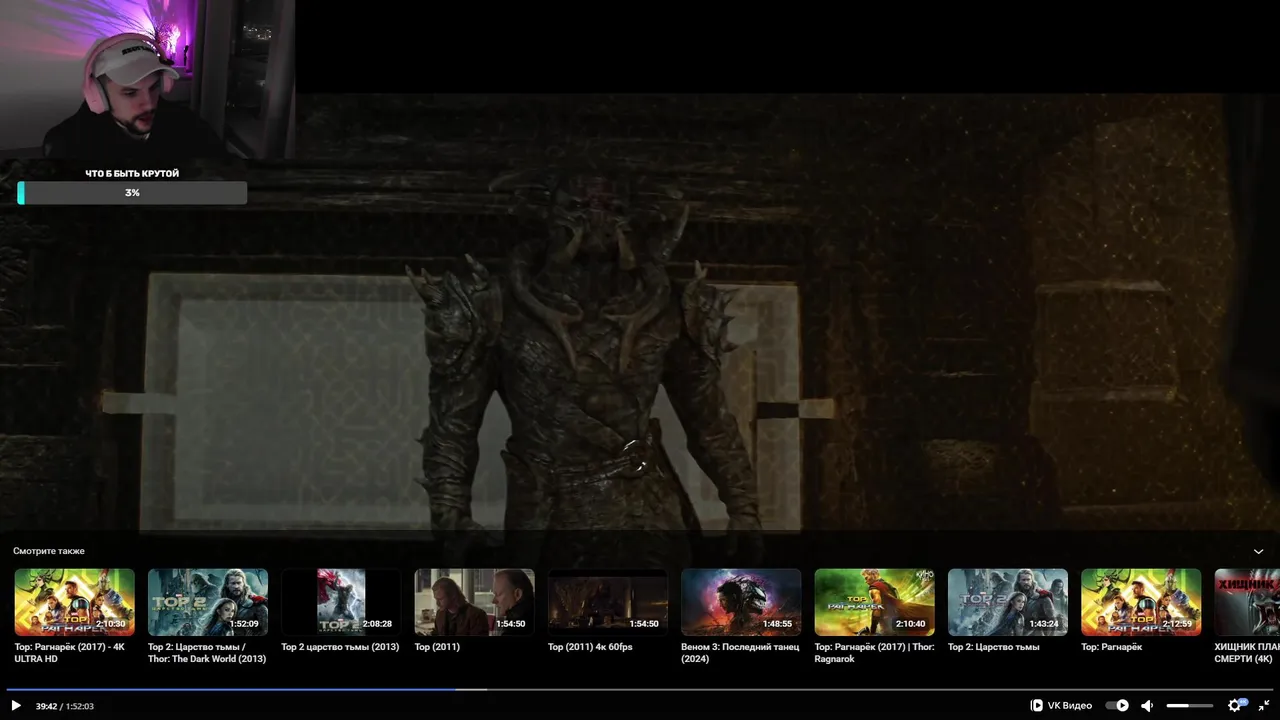This screenshot has width=1280, height=720.
Task: Click the streamer webcam overlay
Action: click(x=147, y=80)
